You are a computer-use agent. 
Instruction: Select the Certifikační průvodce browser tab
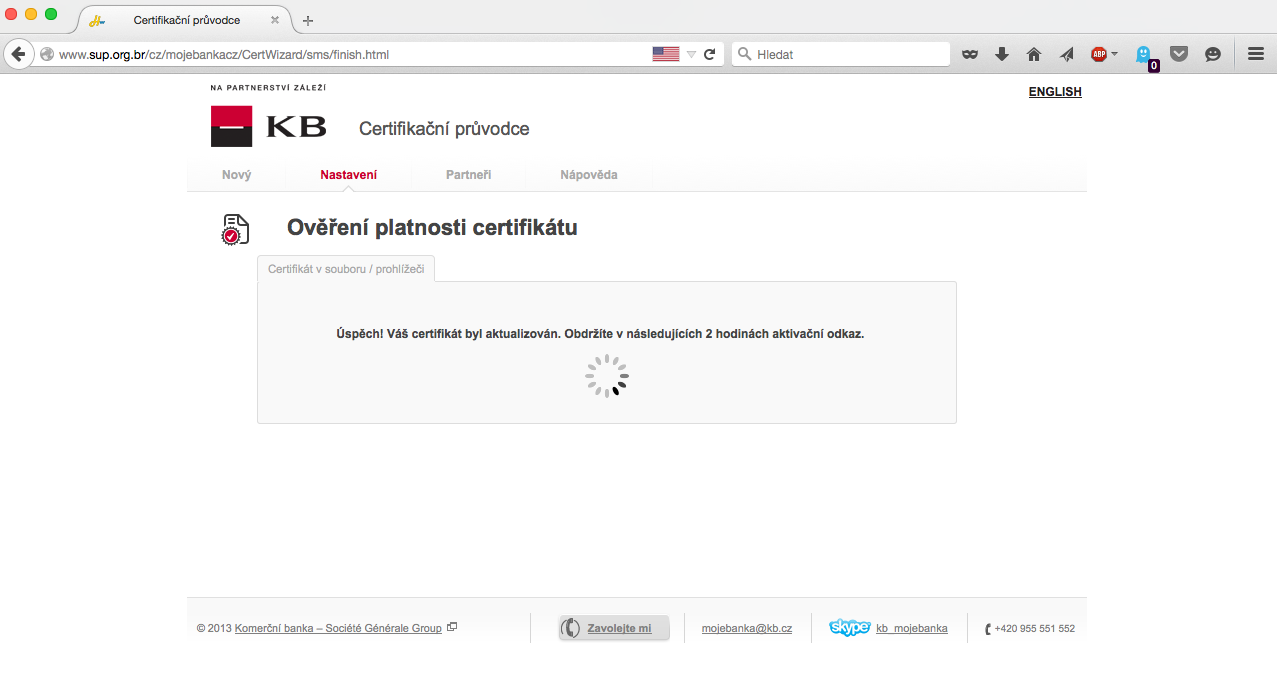coord(185,20)
